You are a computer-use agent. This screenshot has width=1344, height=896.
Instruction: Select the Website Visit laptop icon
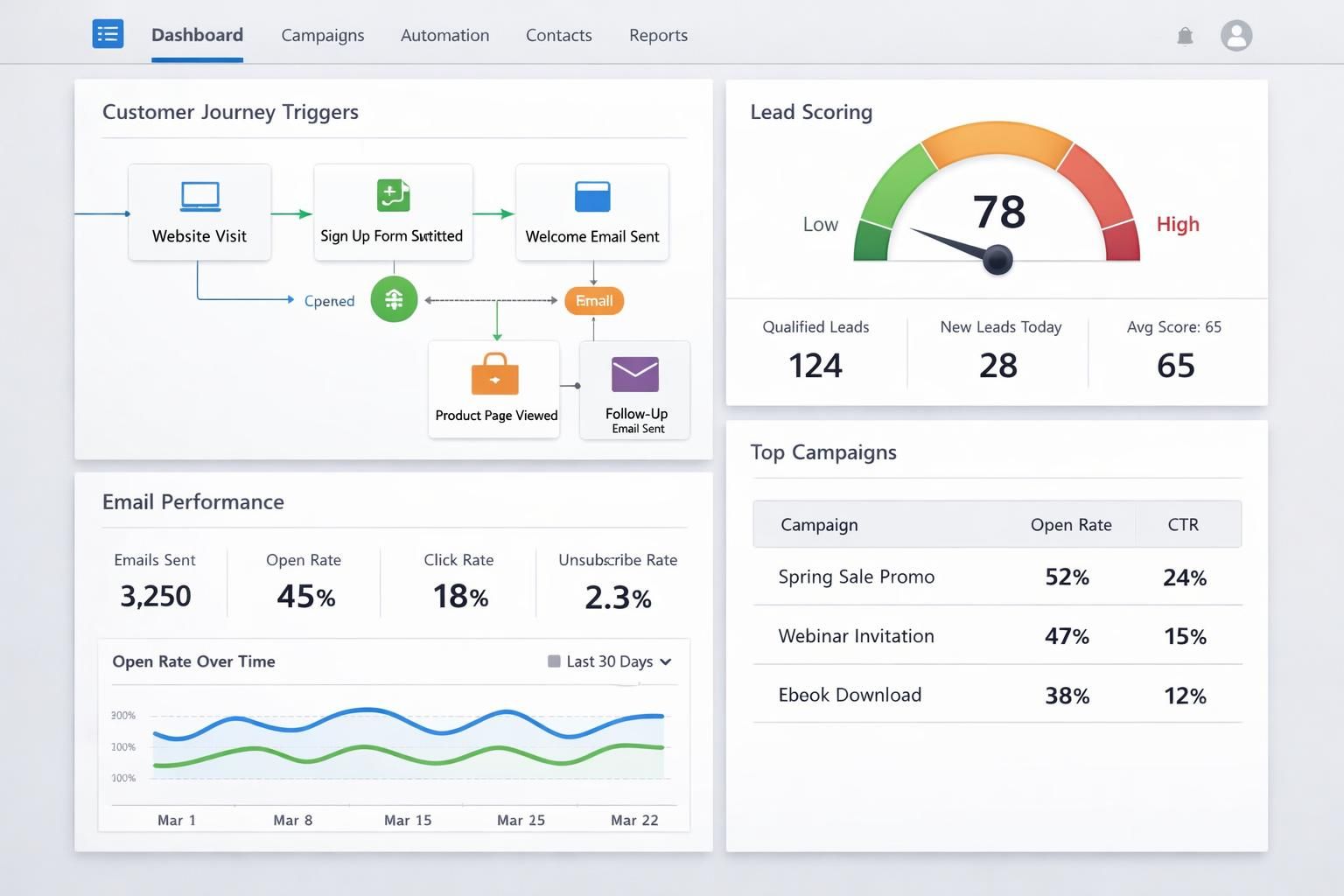click(x=199, y=196)
